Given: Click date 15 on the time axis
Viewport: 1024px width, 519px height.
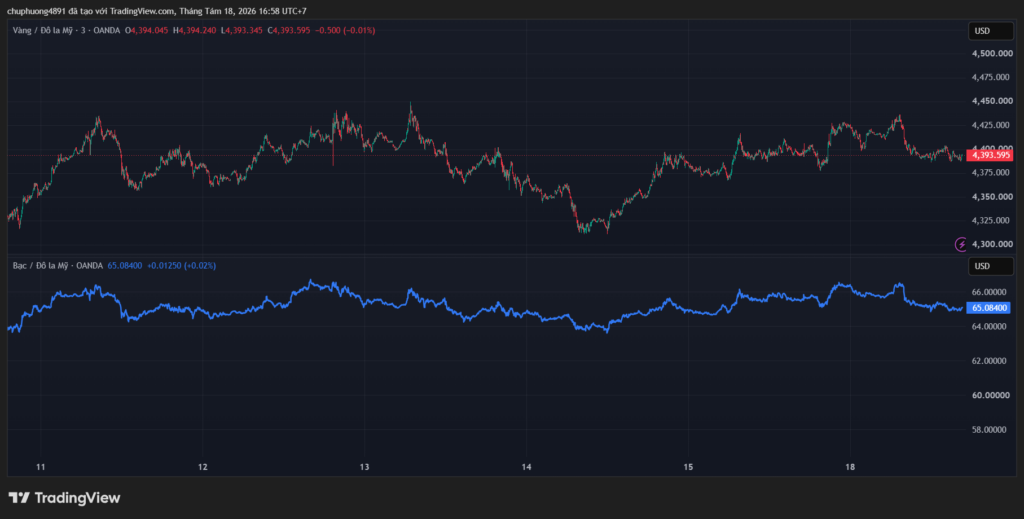Looking at the screenshot, I should pyautogui.click(x=688, y=467).
